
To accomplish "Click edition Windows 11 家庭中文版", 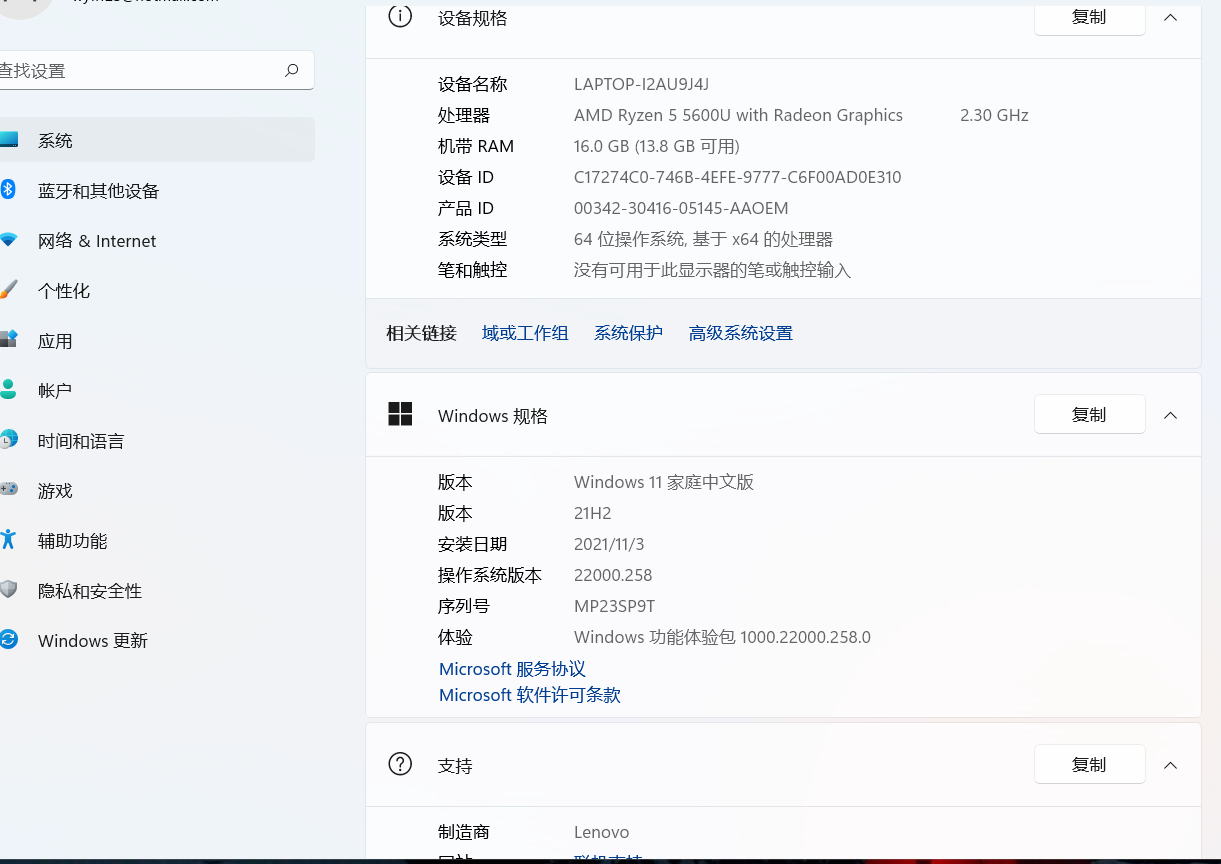I will click(x=664, y=482).
